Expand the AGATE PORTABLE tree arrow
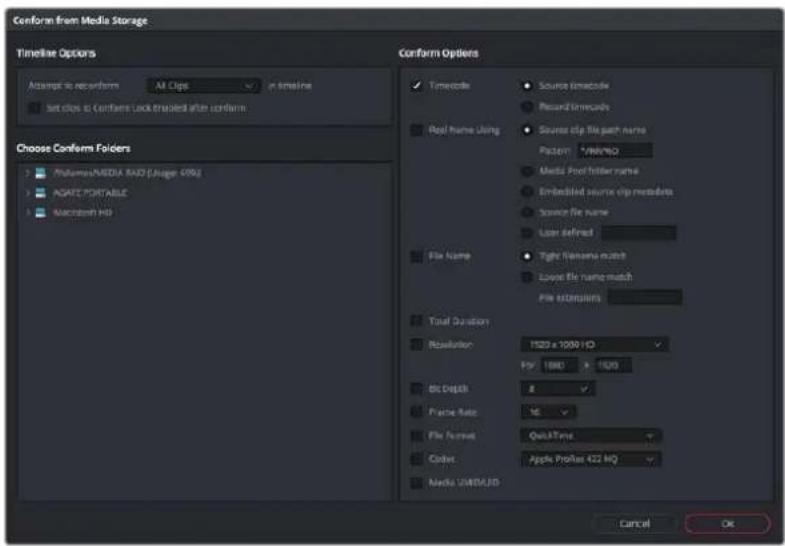This screenshot has width=785, height=546. tap(28, 193)
